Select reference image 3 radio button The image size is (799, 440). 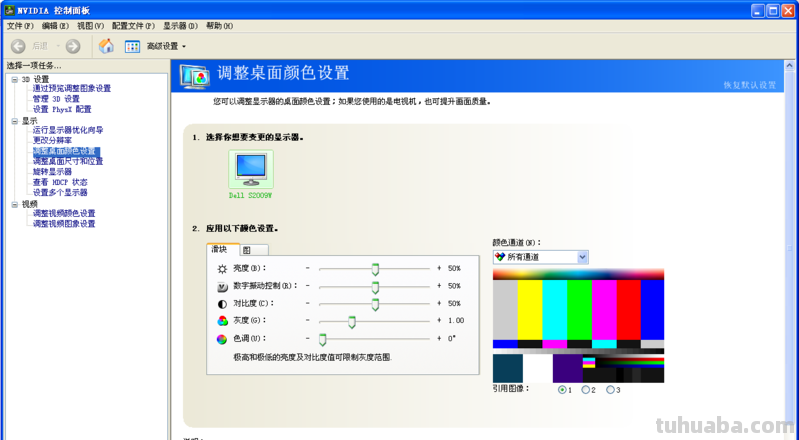[610, 390]
